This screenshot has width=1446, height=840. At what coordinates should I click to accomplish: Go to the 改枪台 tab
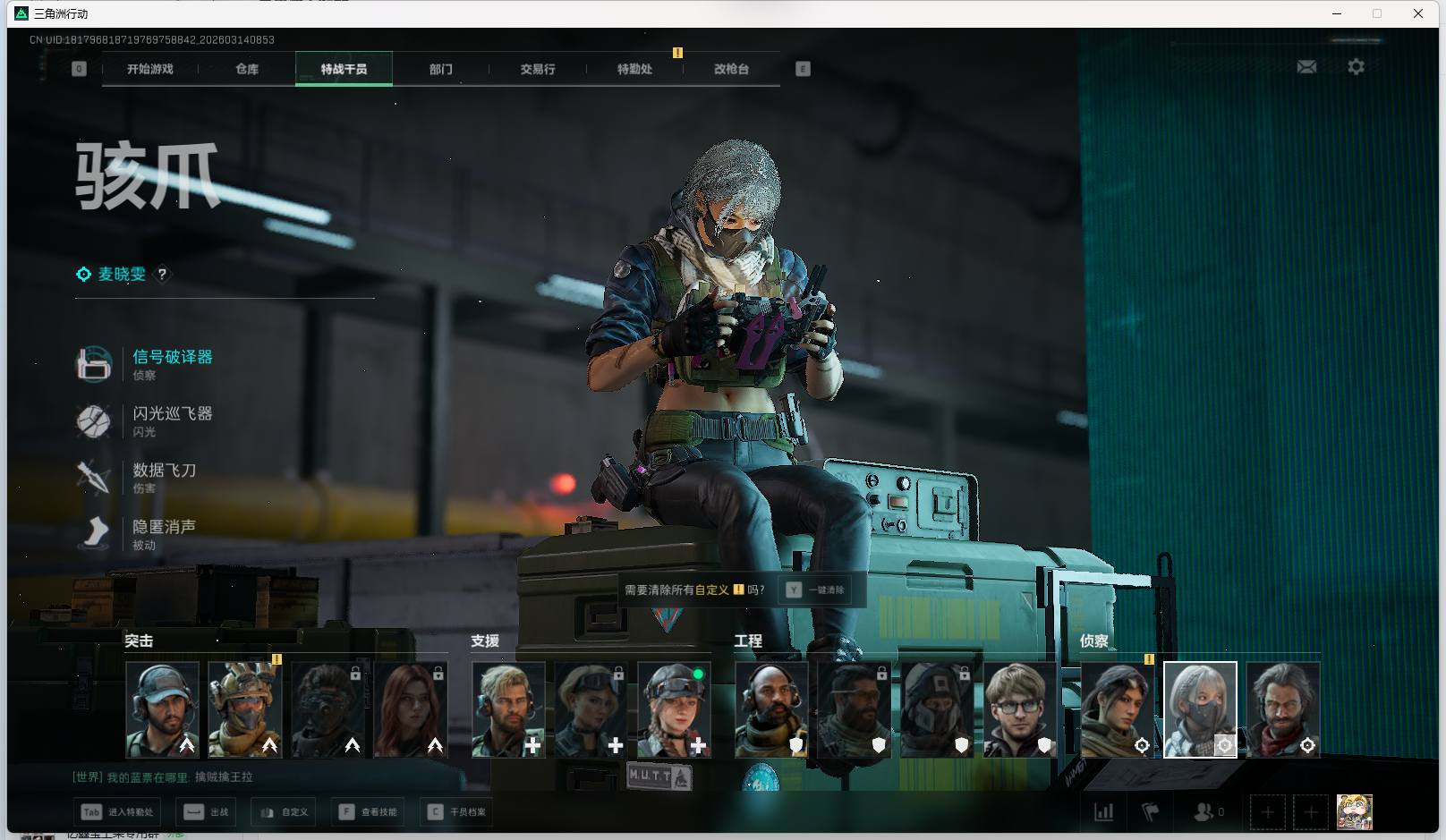click(x=731, y=69)
